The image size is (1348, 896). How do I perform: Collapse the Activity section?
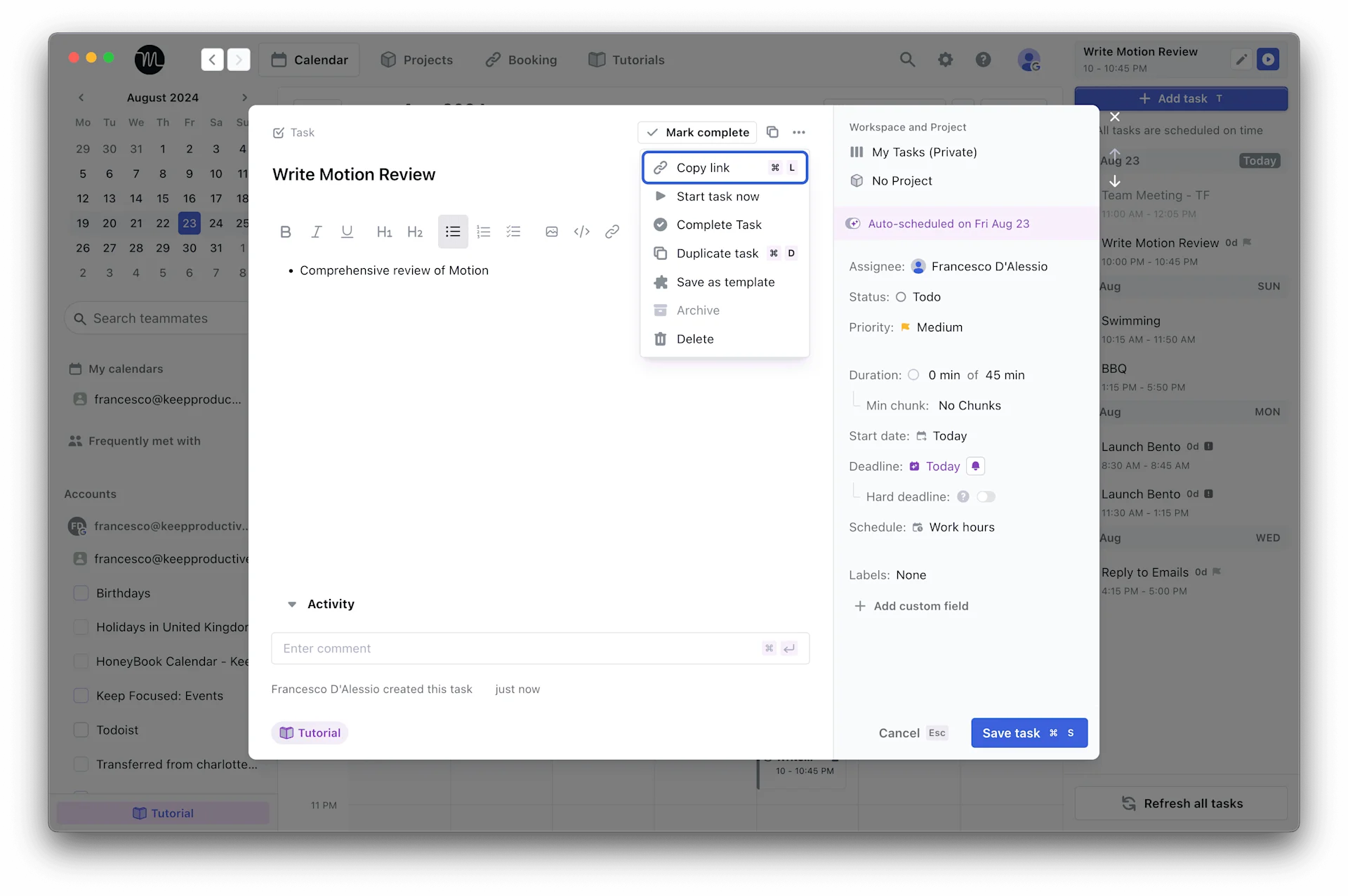(x=292, y=604)
